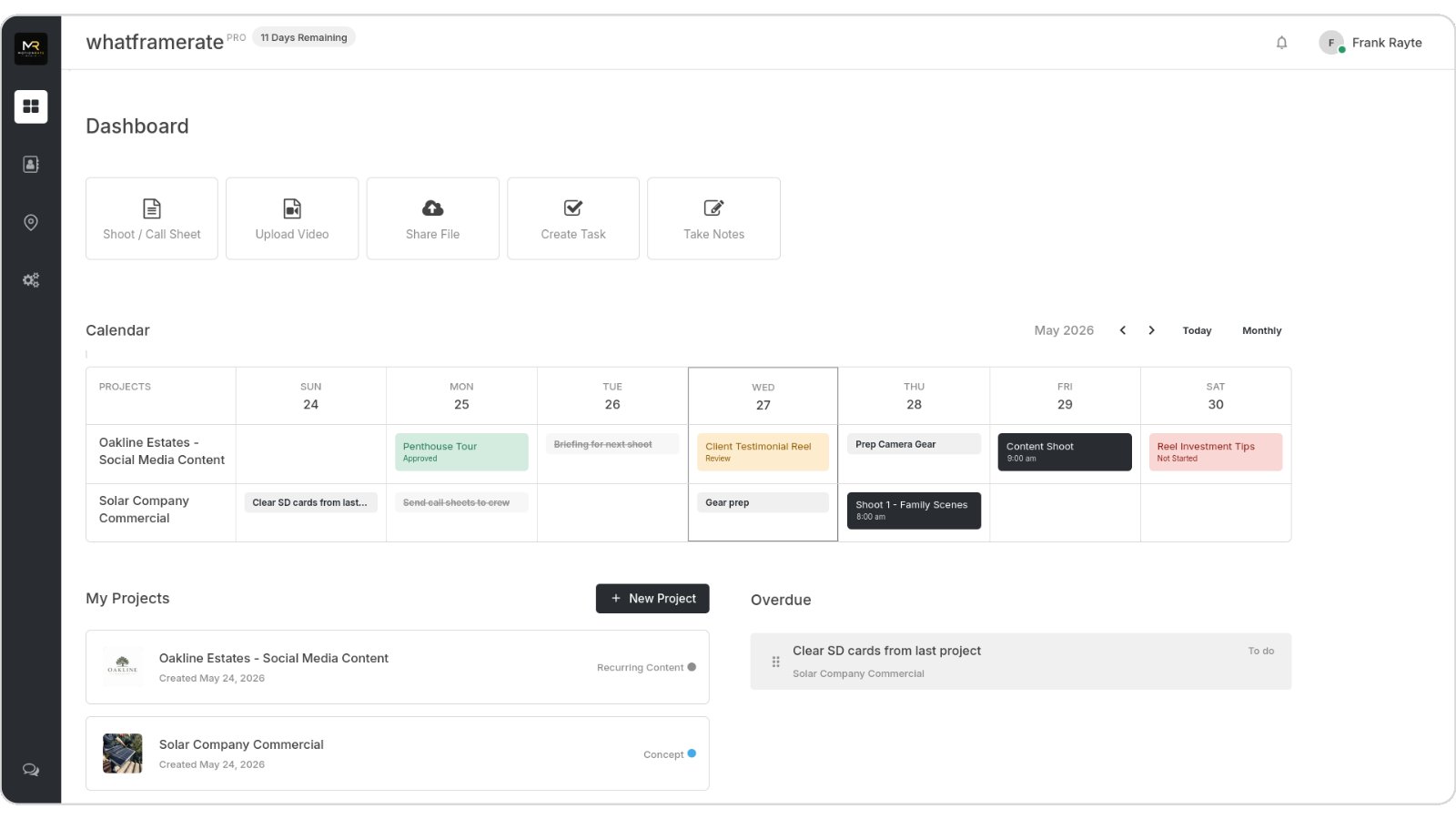Image resolution: width=1456 pixels, height=819 pixels.
Task: Click the 11 Days Remaining badge
Action: coord(304,37)
